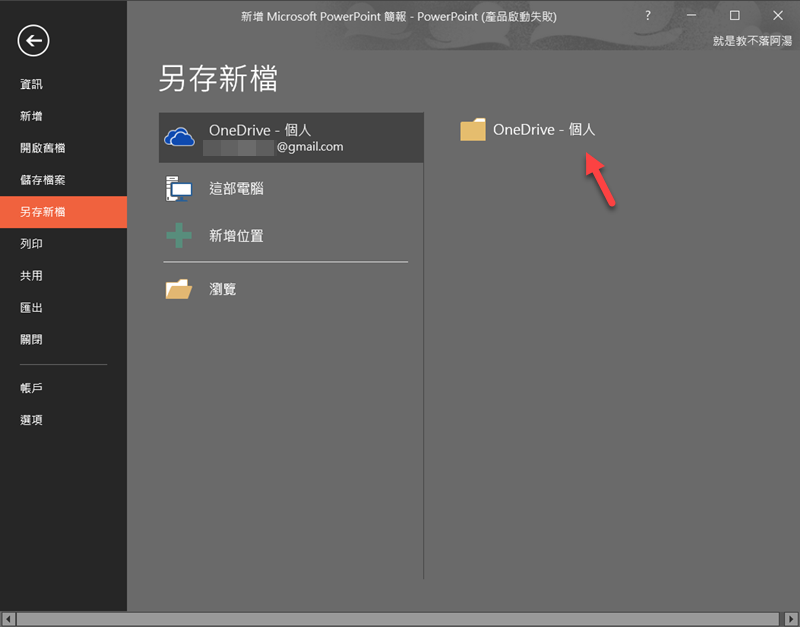Select 匯出 in the sidebar
Viewport: 800px width, 627px height.
pos(31,308)
